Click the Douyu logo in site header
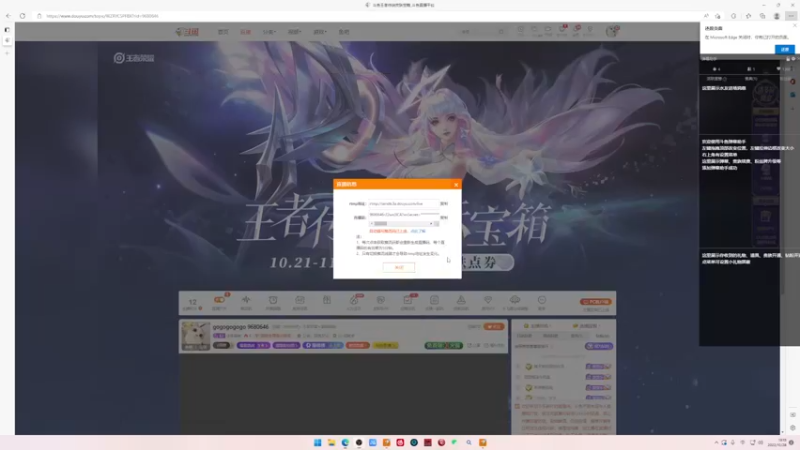The height and width of the screenshot is (450, 800). coord(187,32)
